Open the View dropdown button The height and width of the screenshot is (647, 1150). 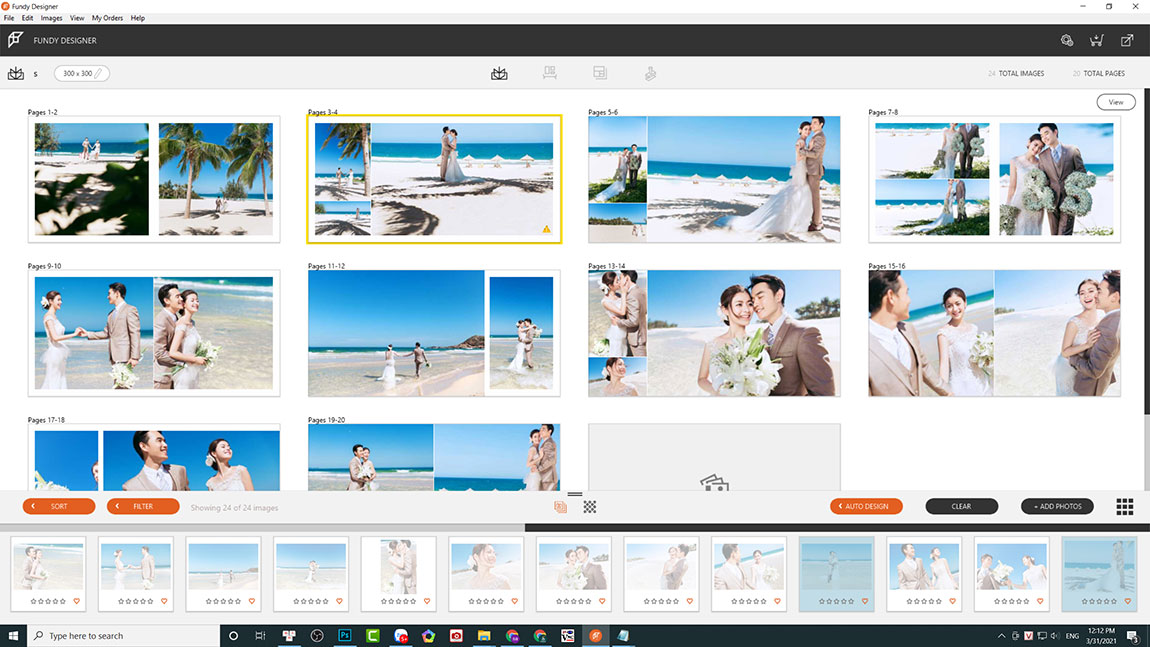click(1116, 102)
